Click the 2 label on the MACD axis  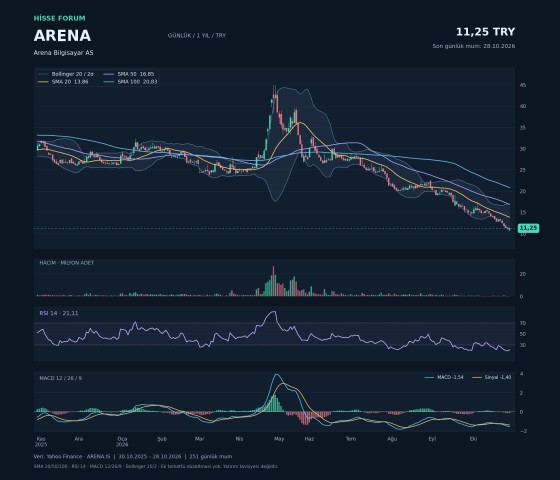[522, 393]
